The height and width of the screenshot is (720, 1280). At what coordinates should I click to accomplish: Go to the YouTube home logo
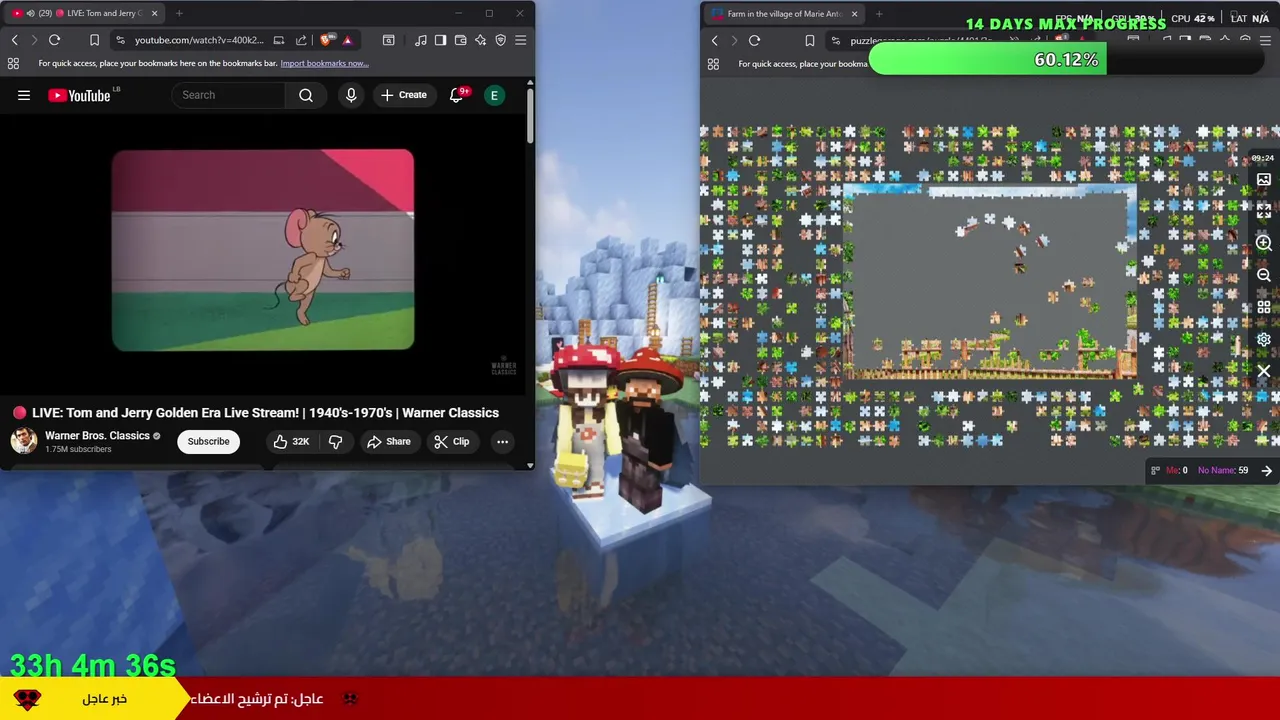pyautogui.click(x=80, y=95)
